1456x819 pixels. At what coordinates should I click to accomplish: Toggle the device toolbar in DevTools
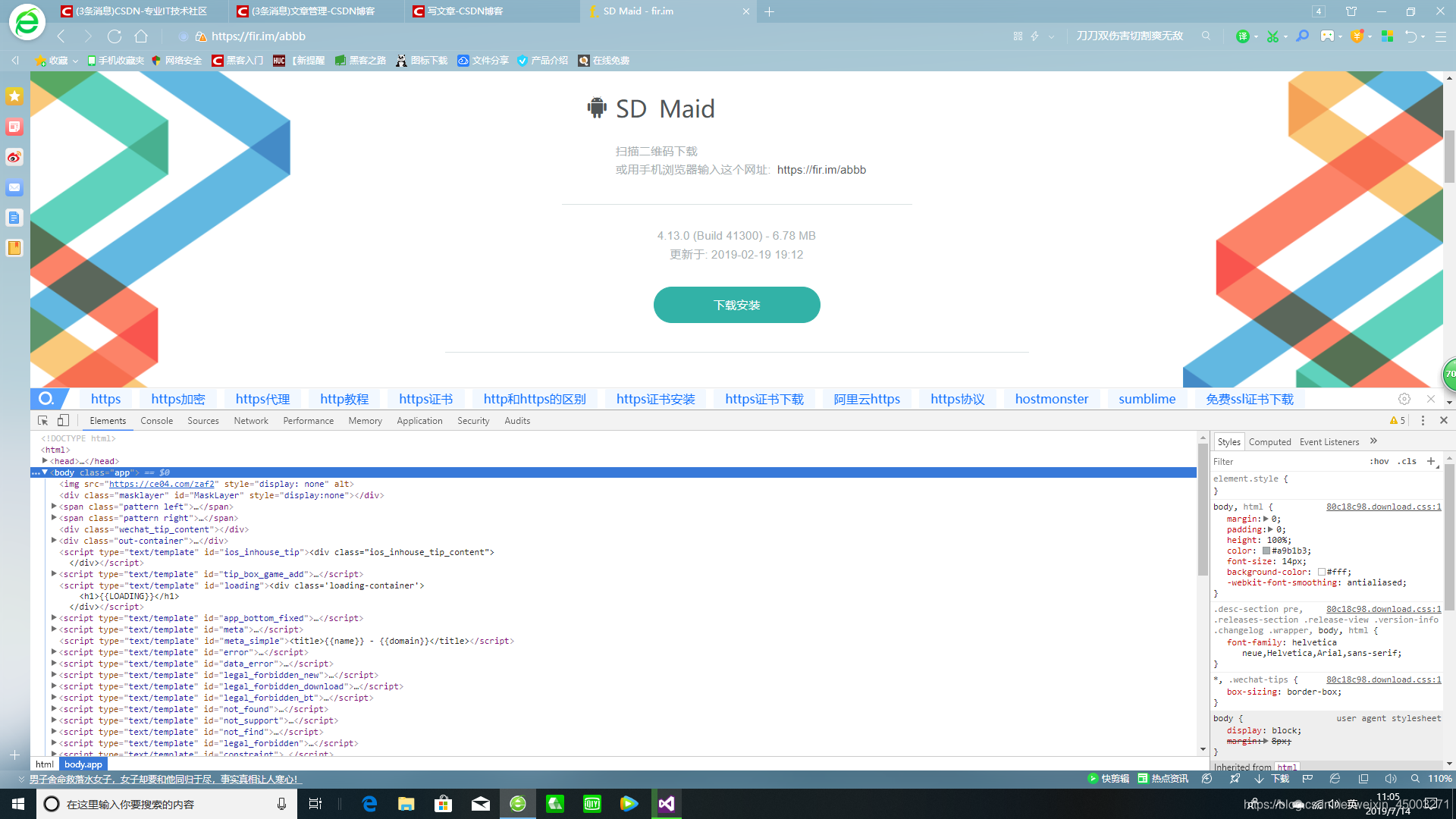(x=63, y=420)
